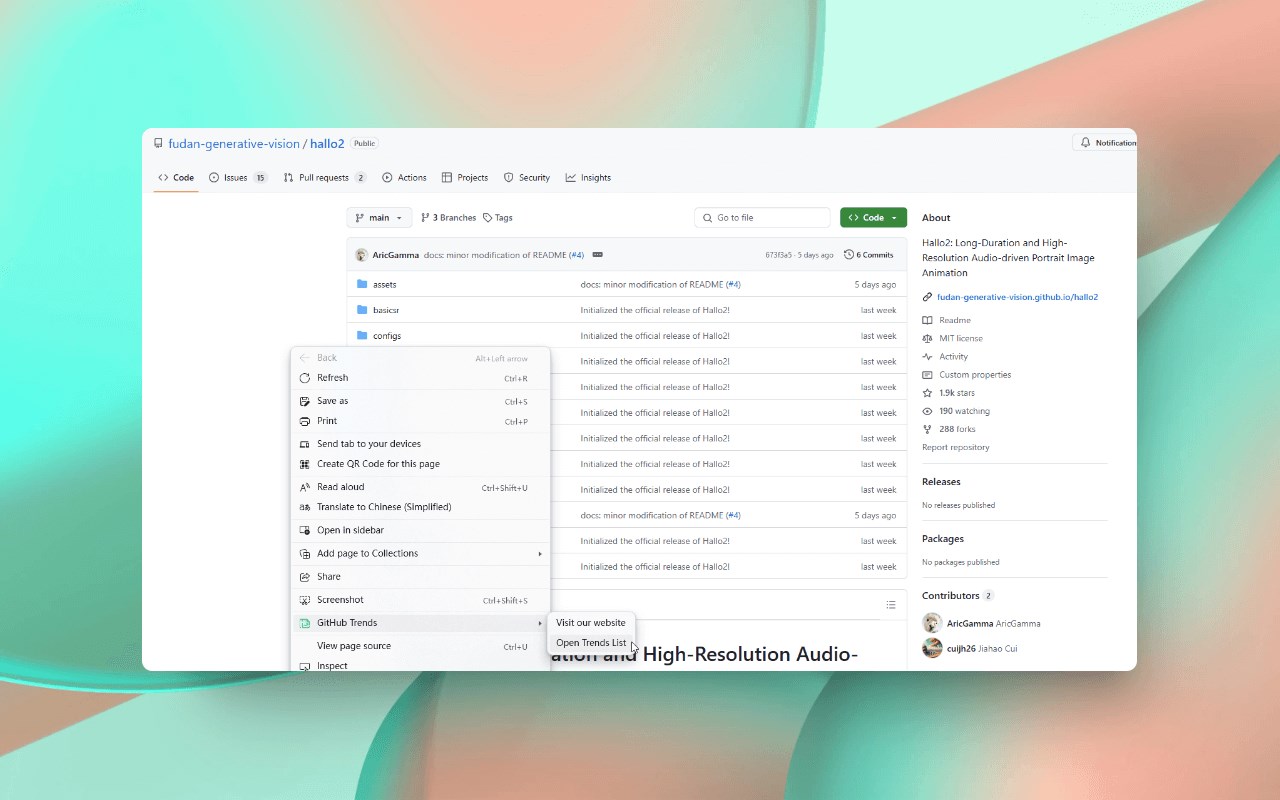Choose Save as in the context menu

(x=420, y=401)
